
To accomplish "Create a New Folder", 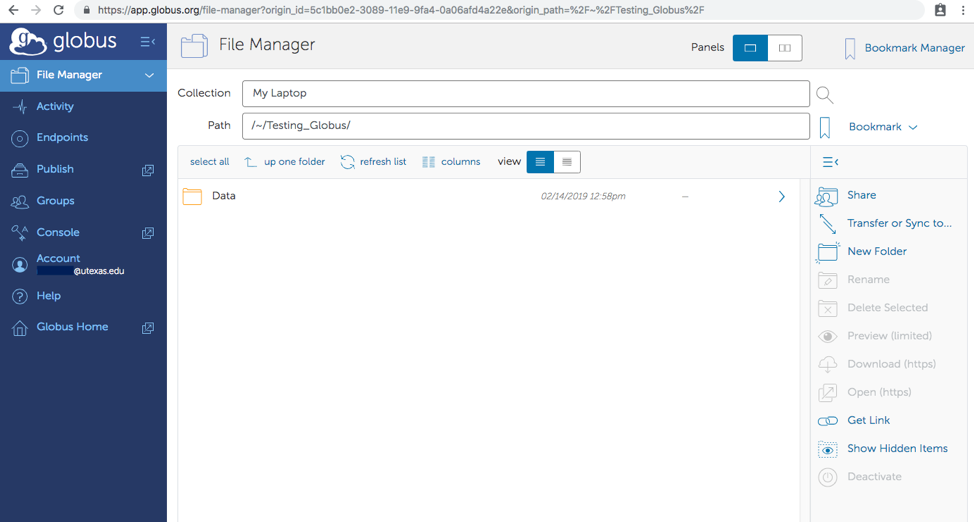I will pyautogui.click(x=877, y=251).
